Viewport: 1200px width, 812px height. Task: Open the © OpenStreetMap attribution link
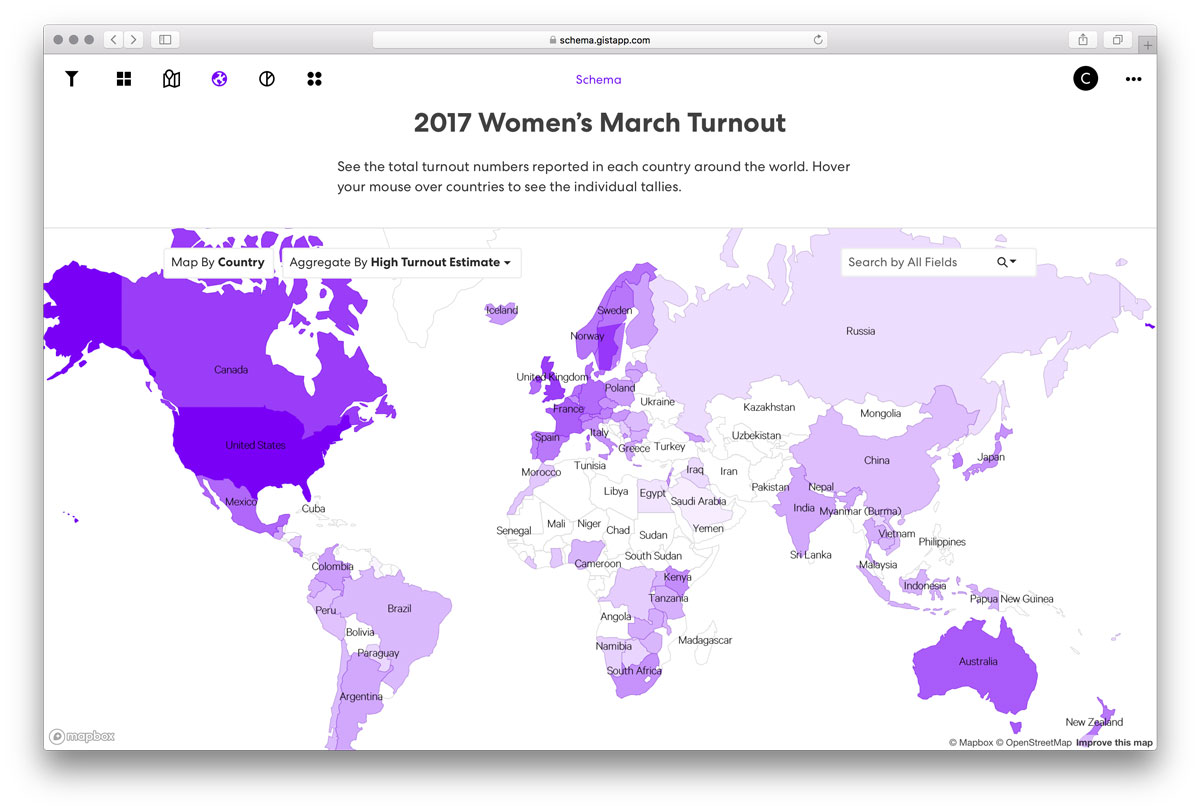(x=1033, y=743)
